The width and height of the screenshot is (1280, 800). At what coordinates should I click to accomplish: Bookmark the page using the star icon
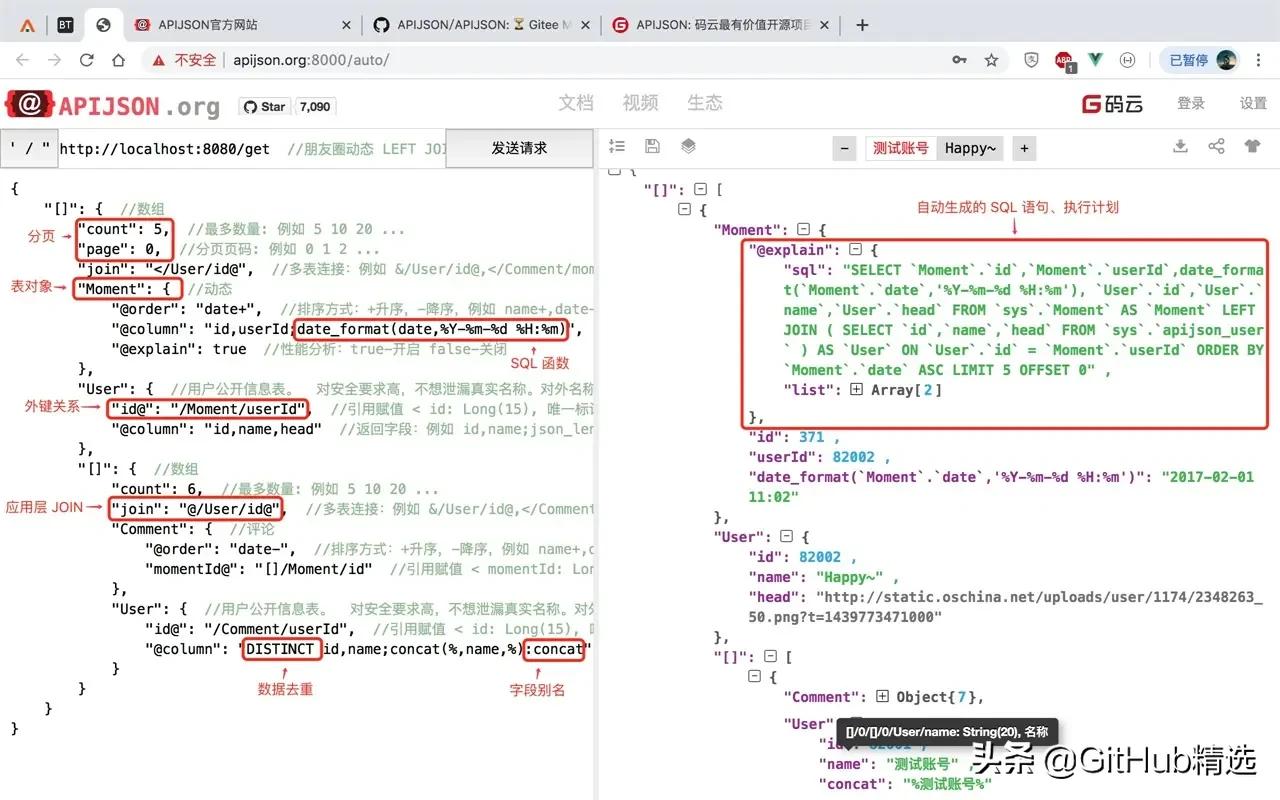[x=991, y=60]
